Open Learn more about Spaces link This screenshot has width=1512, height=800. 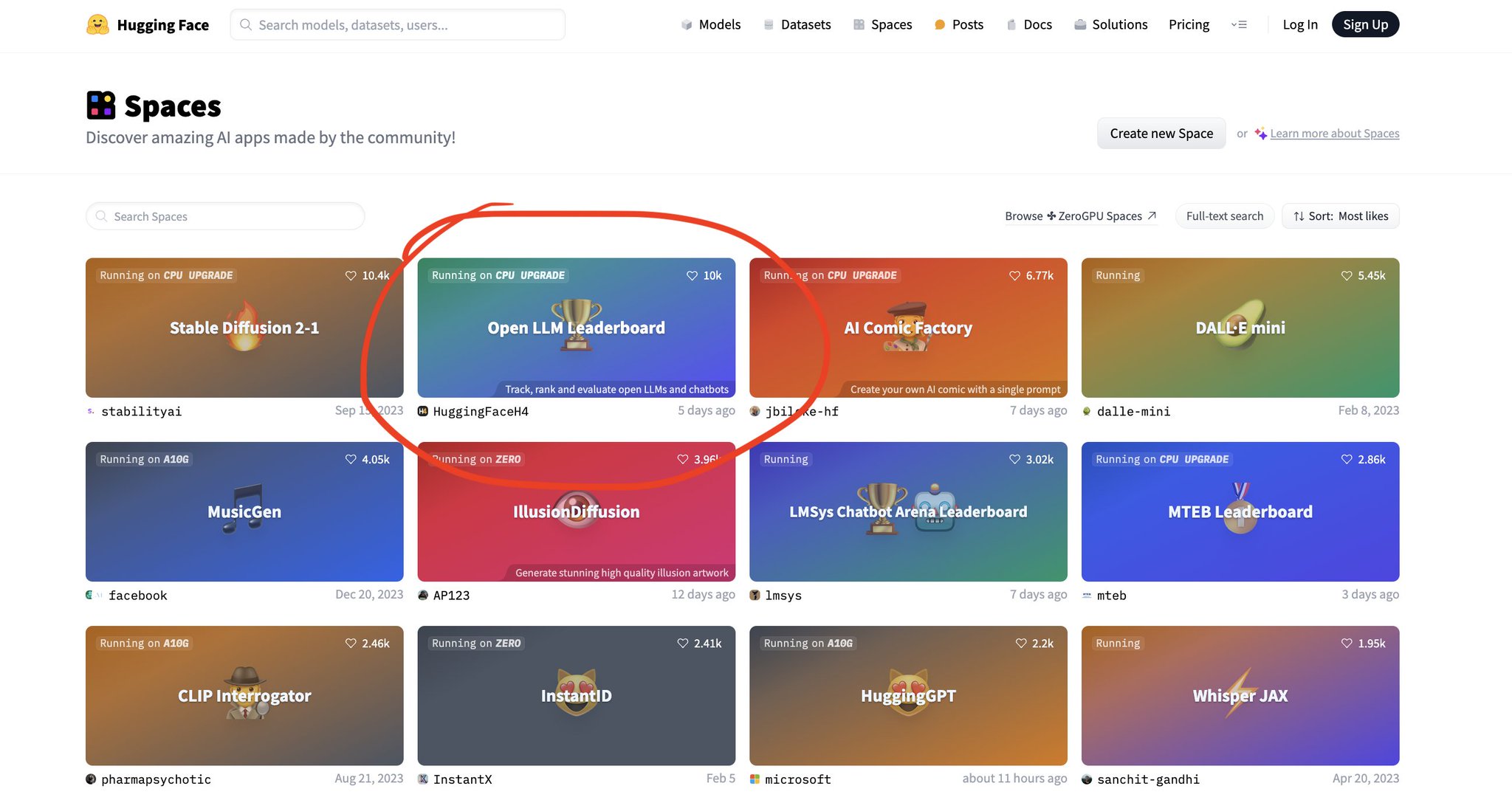pos(1334,134)
